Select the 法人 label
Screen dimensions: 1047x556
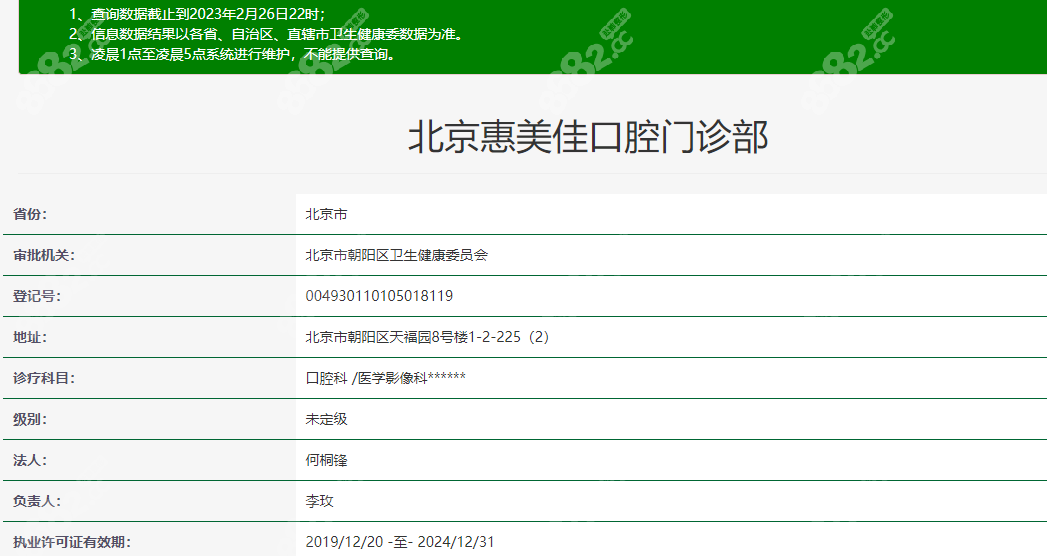[30, 460]
